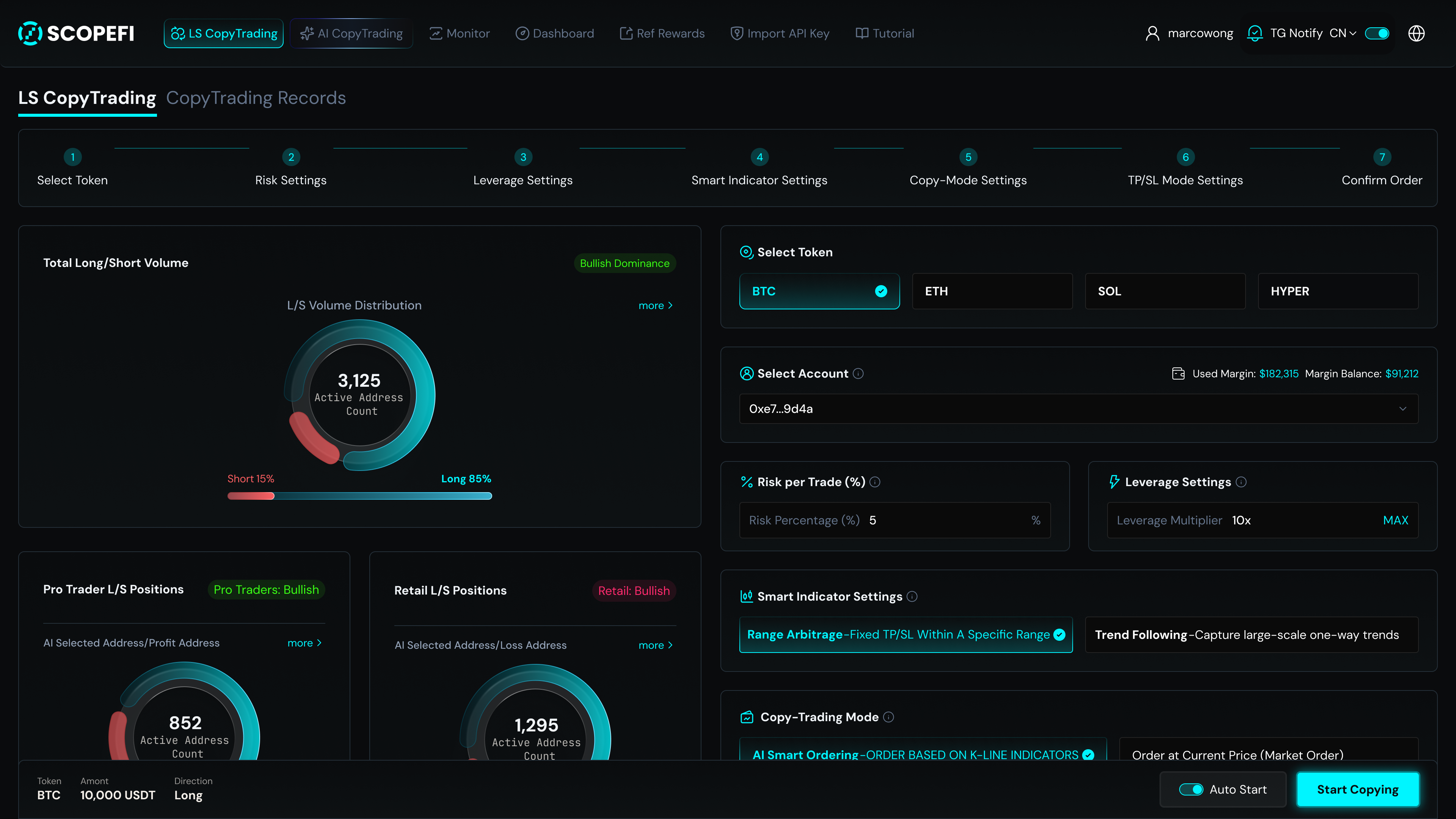Click more beside AI Selected Address/Loss Address
The width and height of the screenshot is (1456, 819).
click(x=656, y=645)
